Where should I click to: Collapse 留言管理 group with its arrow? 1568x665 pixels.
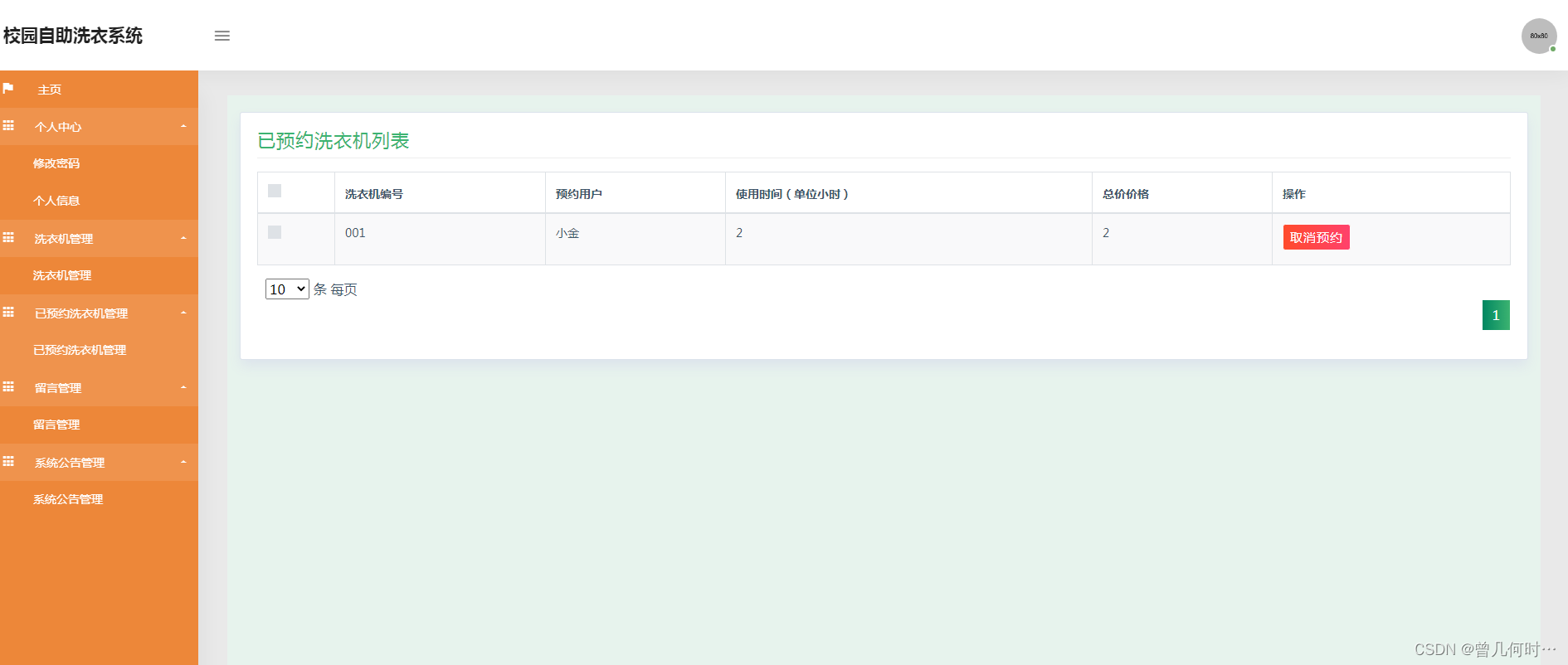[x=183, y=387]
